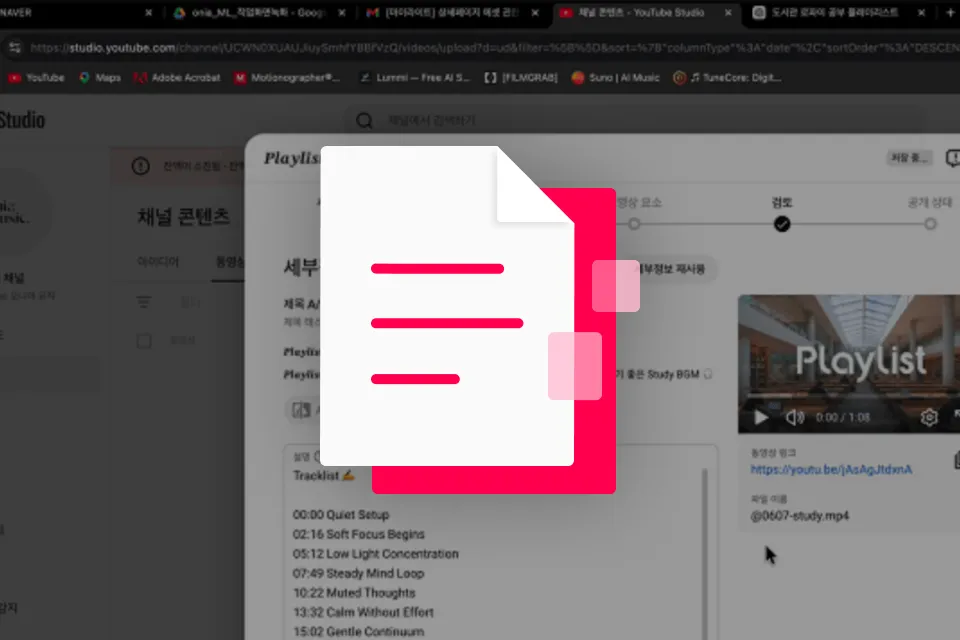Tick the select-all checkbox in content list

(x=144, y=341)
